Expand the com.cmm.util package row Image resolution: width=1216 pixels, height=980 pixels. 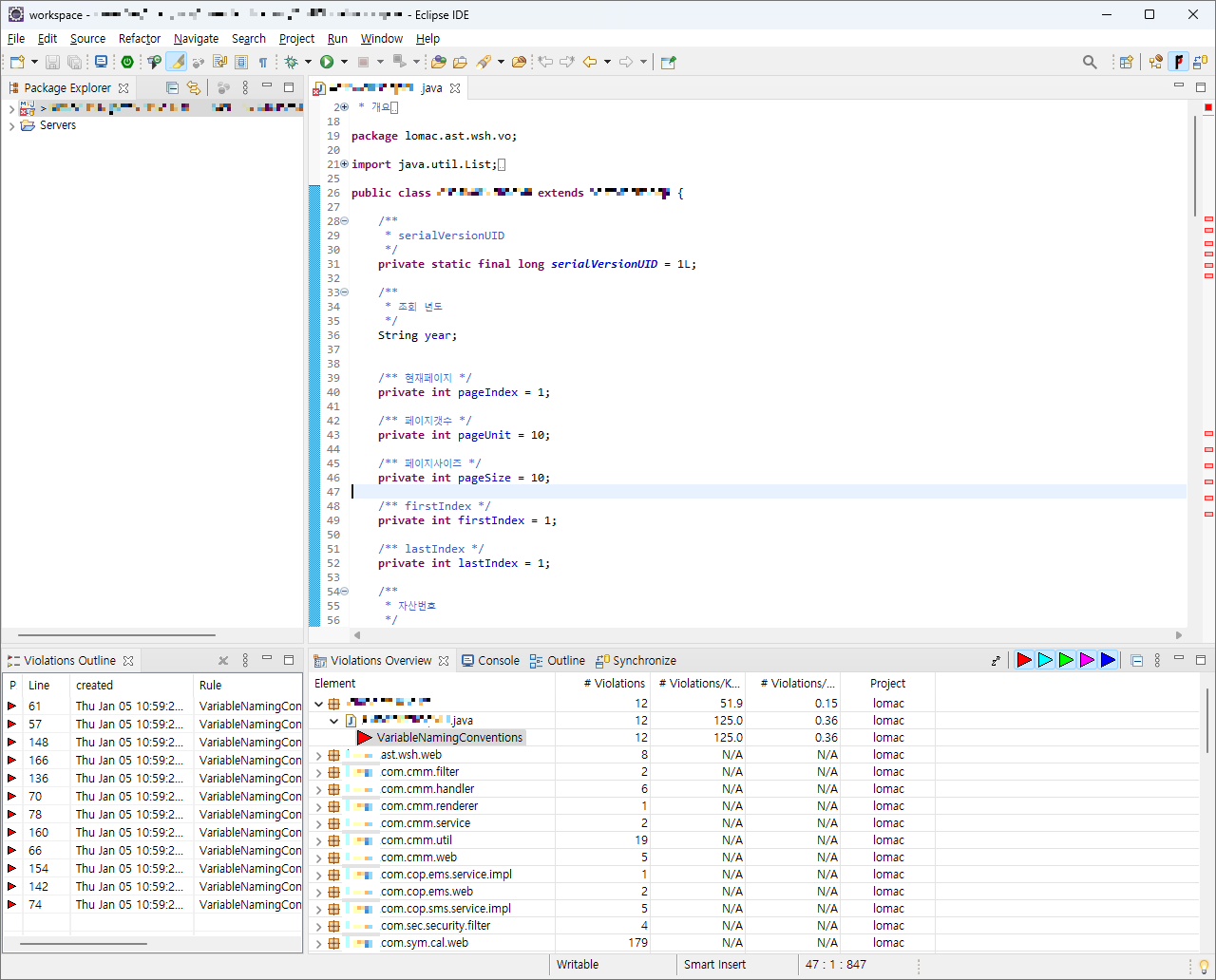point(319,841)
